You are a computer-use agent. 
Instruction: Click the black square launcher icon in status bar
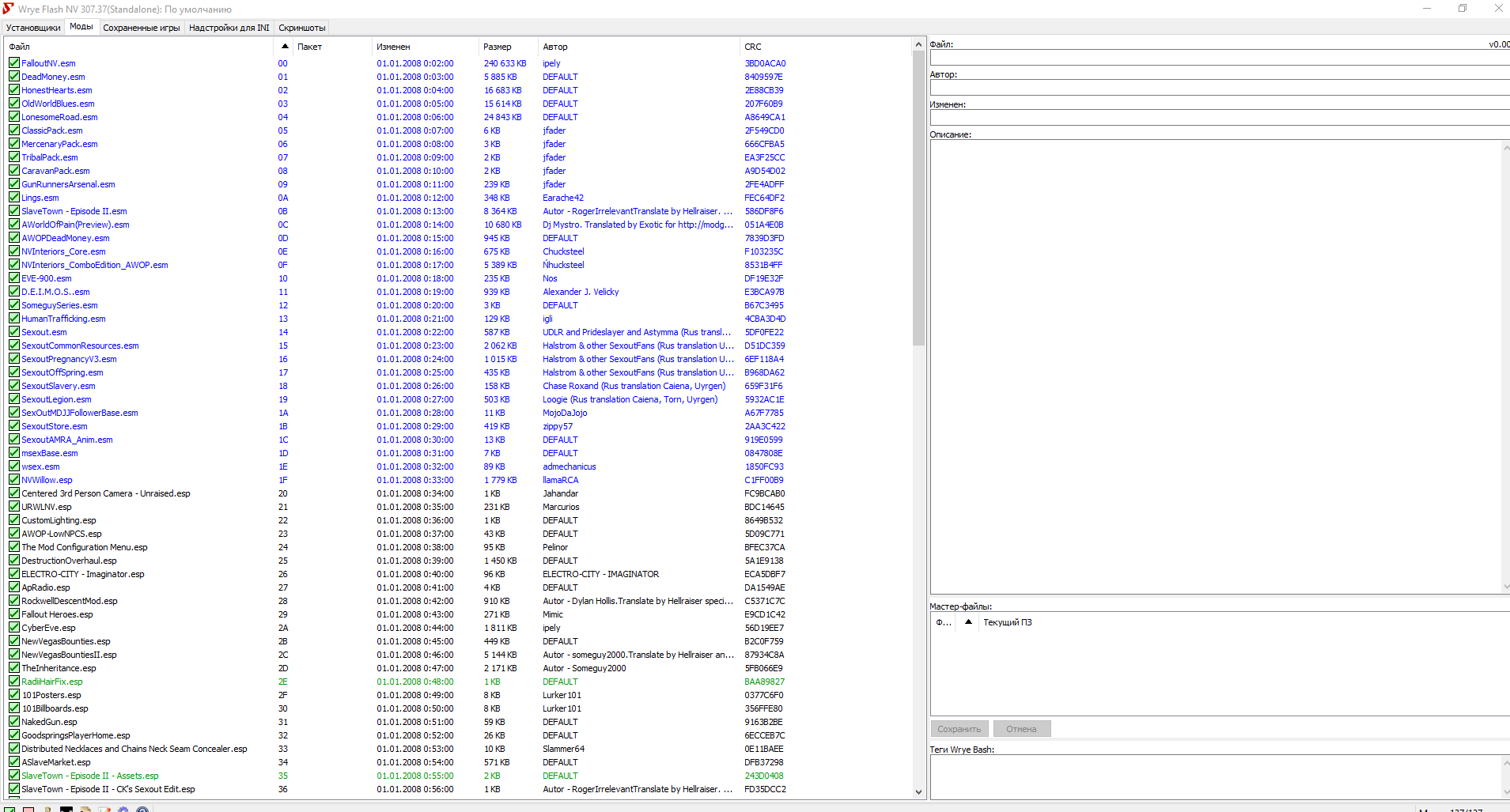[66, 810]
